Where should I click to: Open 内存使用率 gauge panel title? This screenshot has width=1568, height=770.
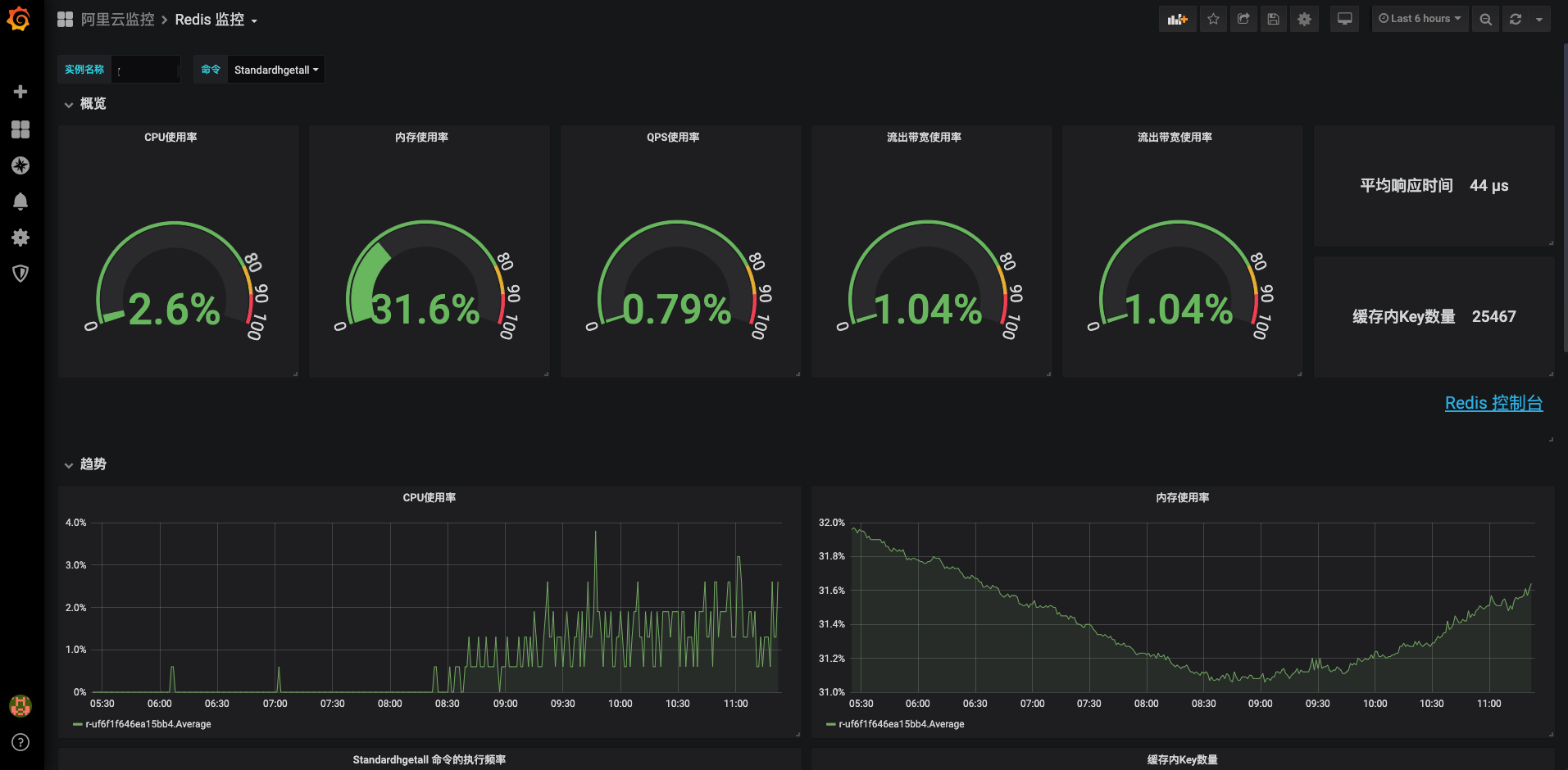(x=421, y=138)
